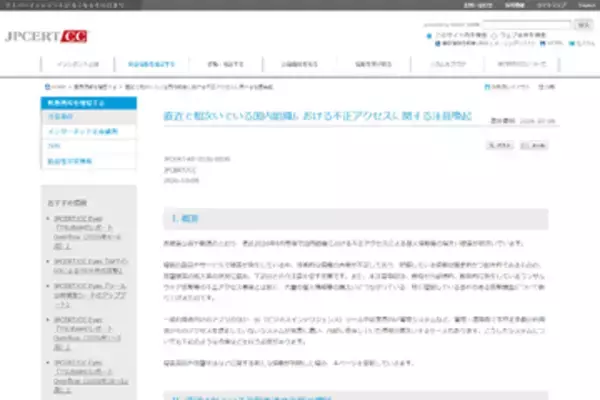Open the fifth main navigation tab
This screenshot has width=600, height=400.
click(373, 64)
